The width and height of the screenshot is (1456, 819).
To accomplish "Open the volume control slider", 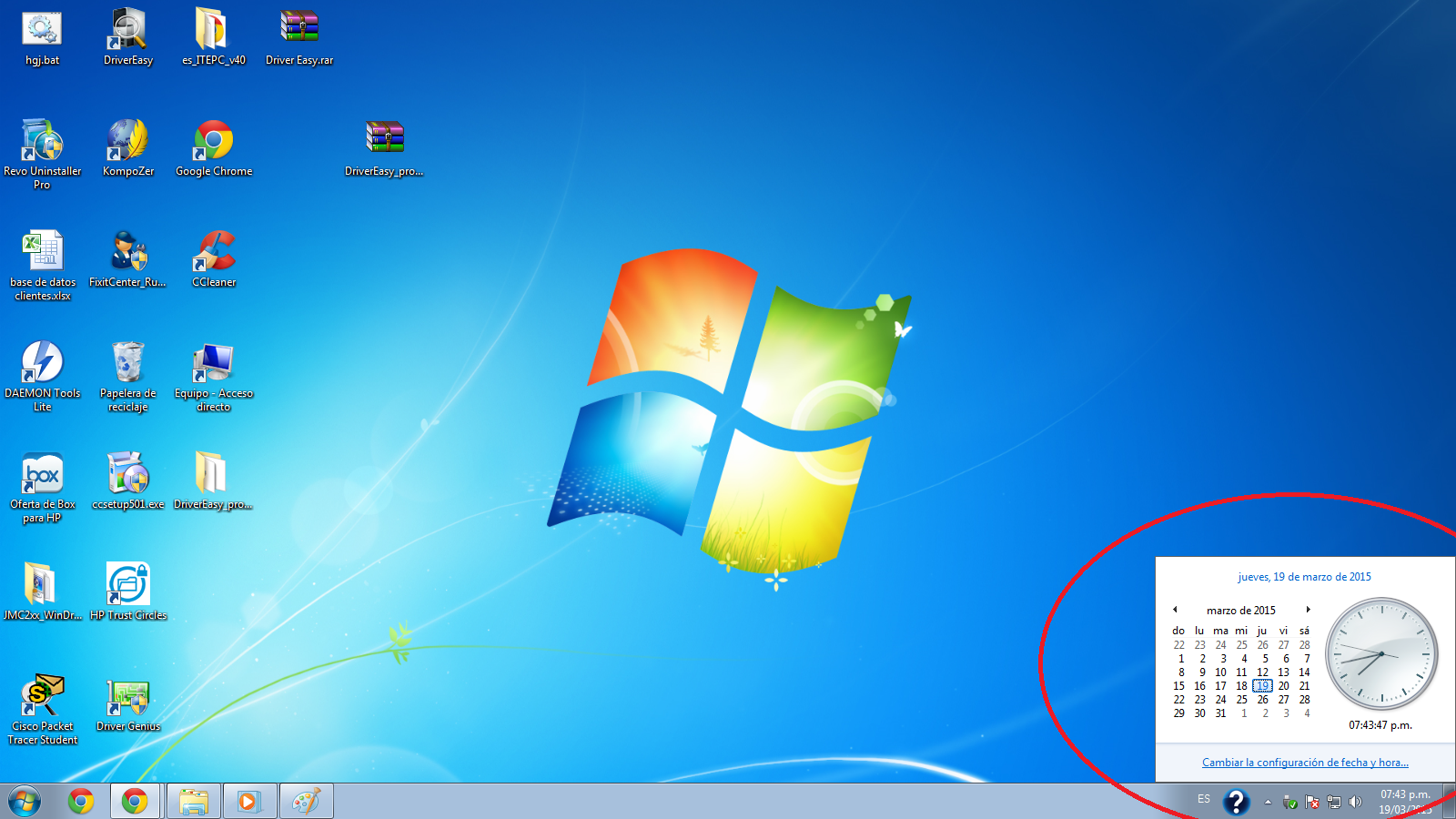I will click(1356, 802).
